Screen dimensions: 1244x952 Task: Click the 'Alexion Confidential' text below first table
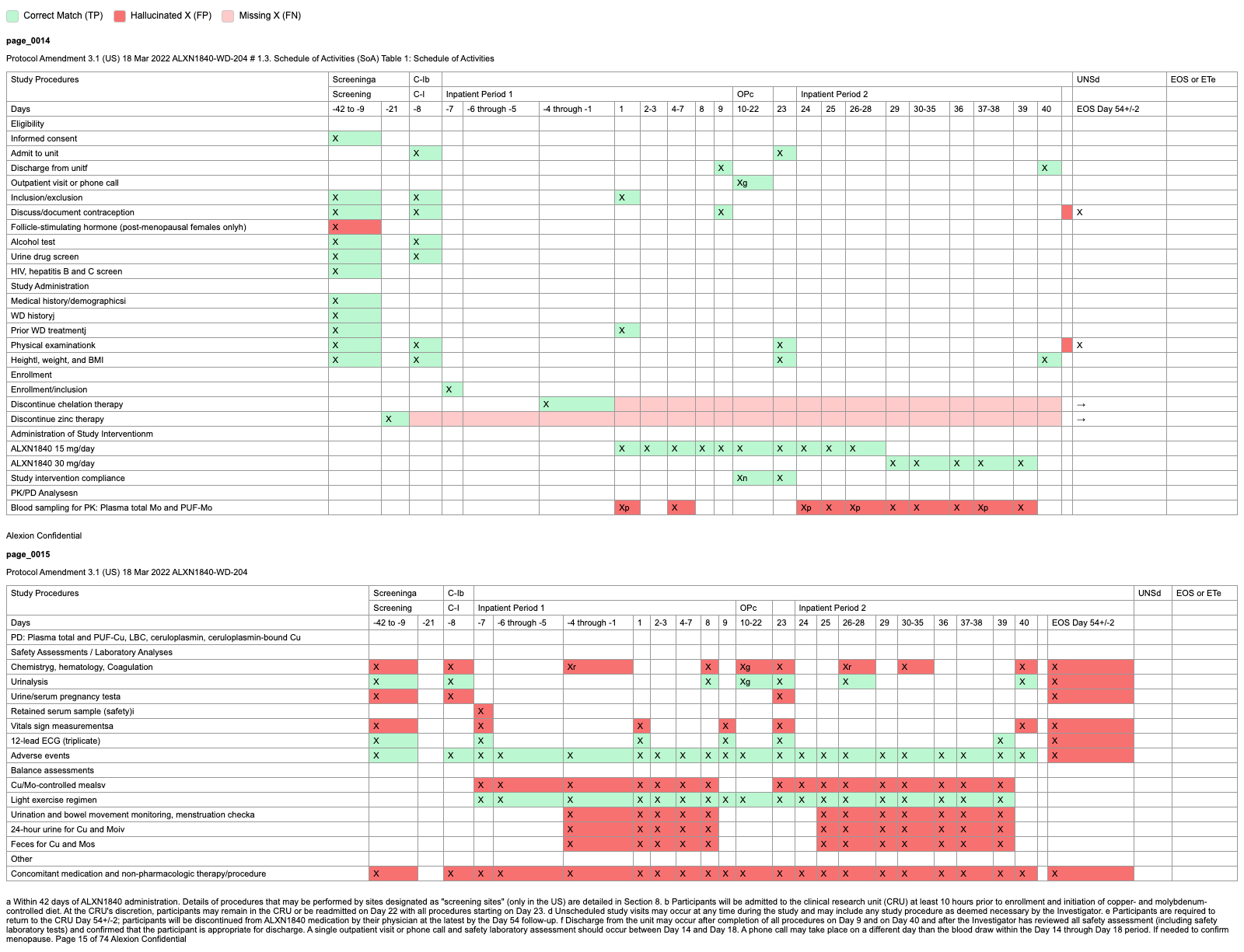point(44,535)
